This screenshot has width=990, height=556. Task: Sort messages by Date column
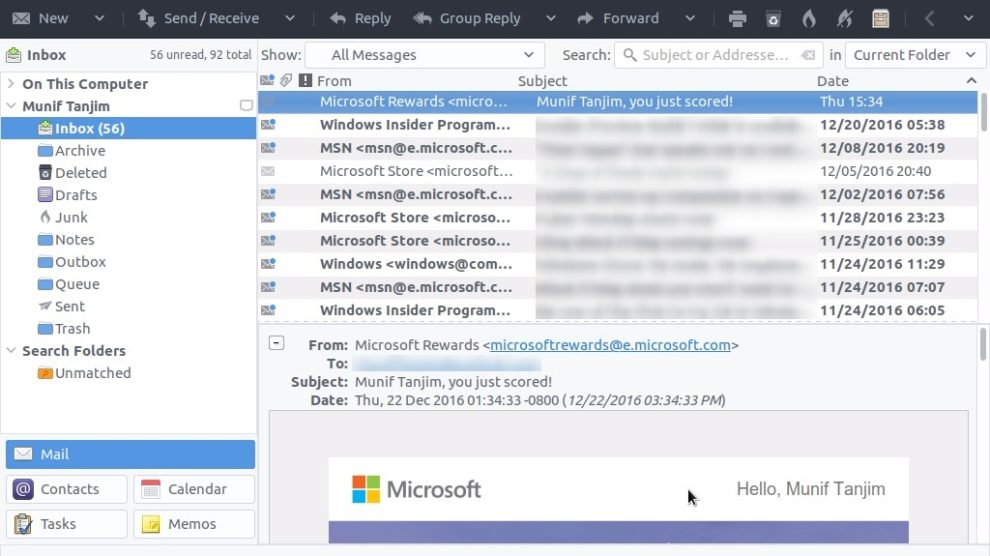click(833, 81)
